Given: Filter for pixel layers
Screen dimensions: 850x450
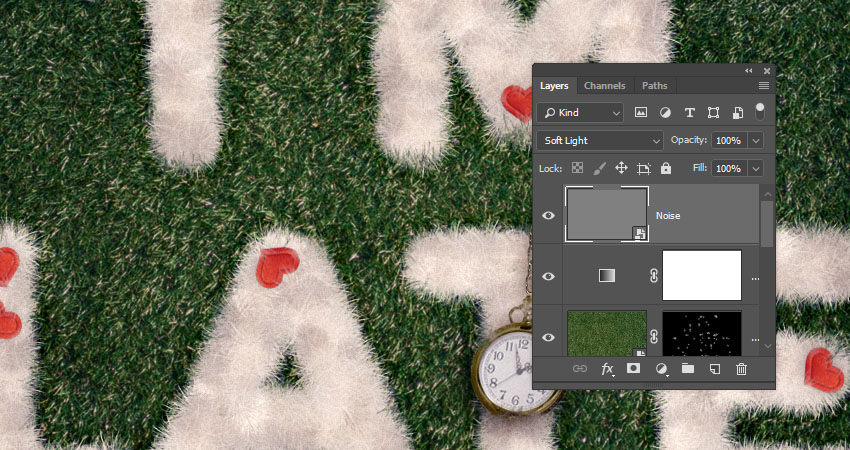Looking at the screenshot, I should coord(641,113).
